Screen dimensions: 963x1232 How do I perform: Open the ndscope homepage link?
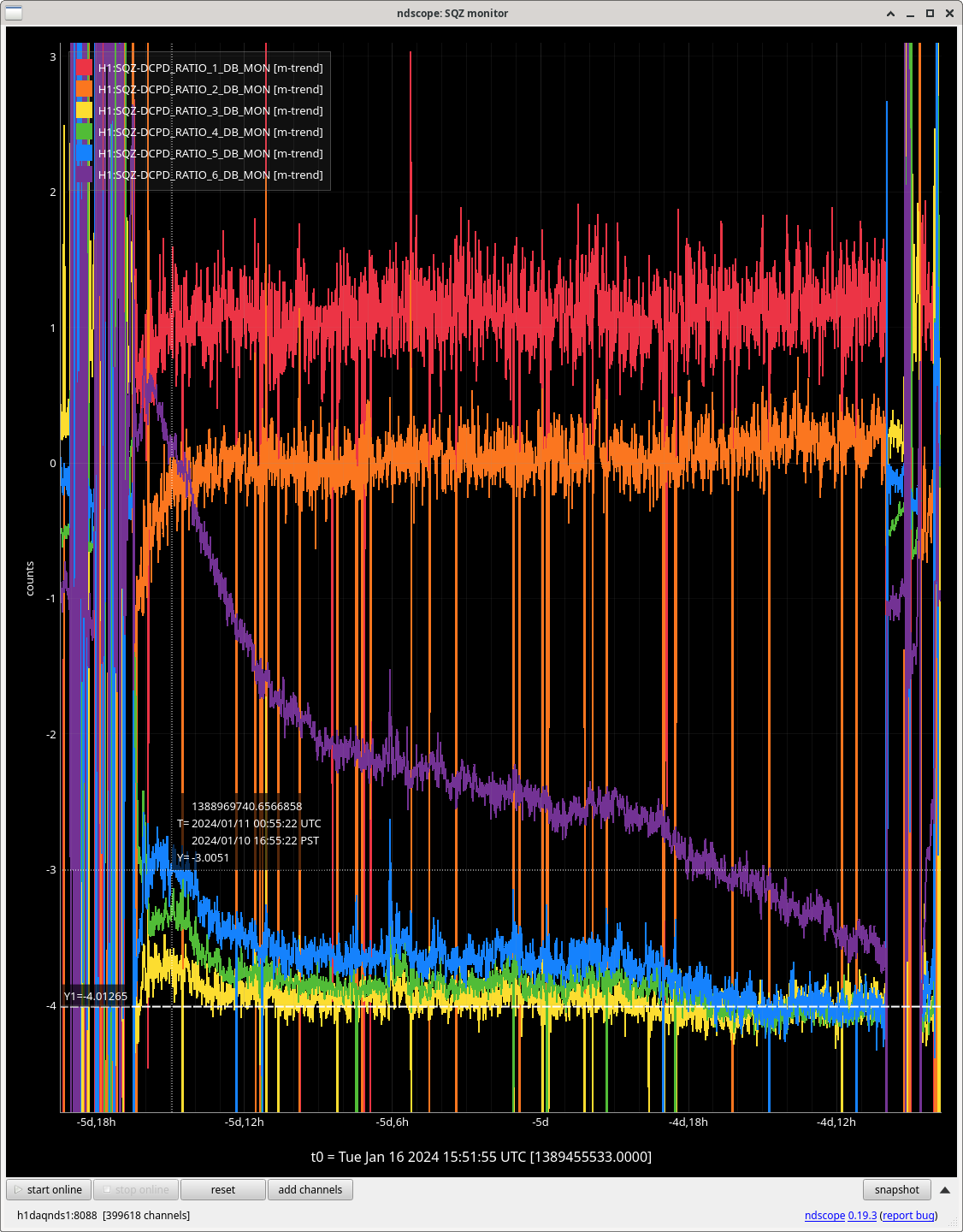pyautogui.click(x=824, y=1215)
